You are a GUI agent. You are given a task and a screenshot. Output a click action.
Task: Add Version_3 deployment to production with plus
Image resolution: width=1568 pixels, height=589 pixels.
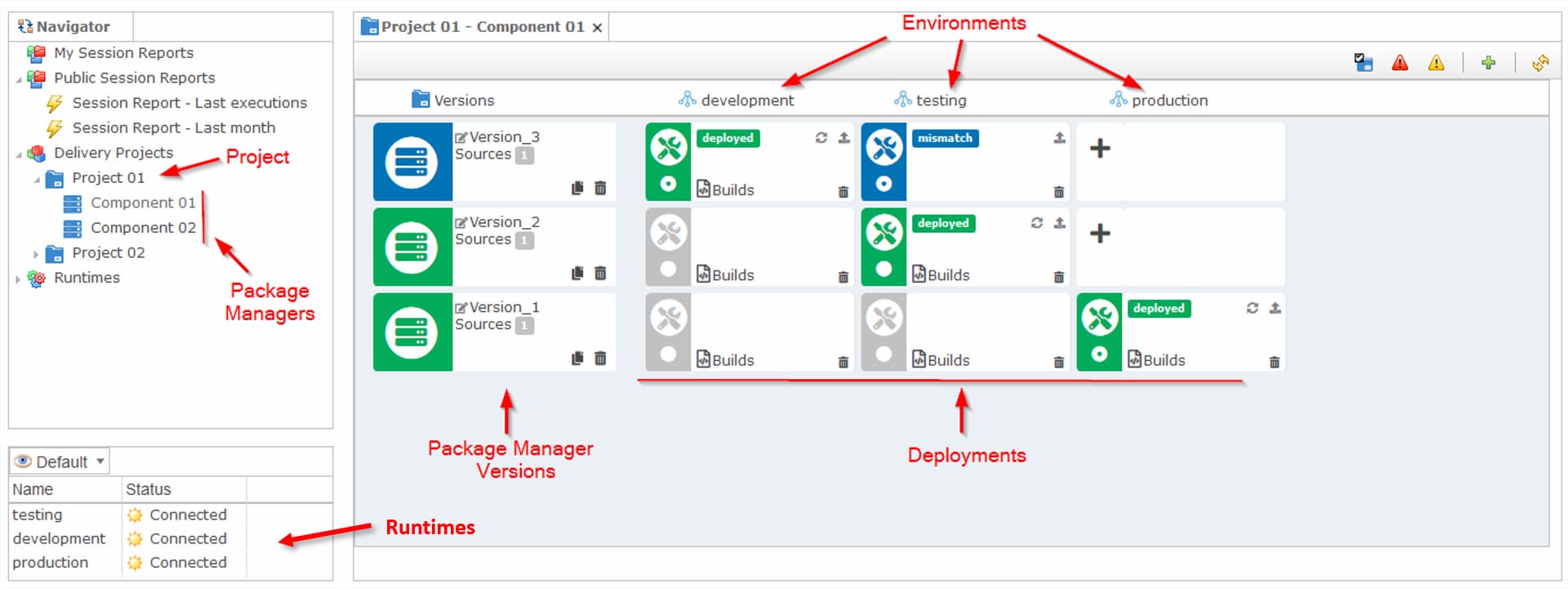click(1100, 148)
